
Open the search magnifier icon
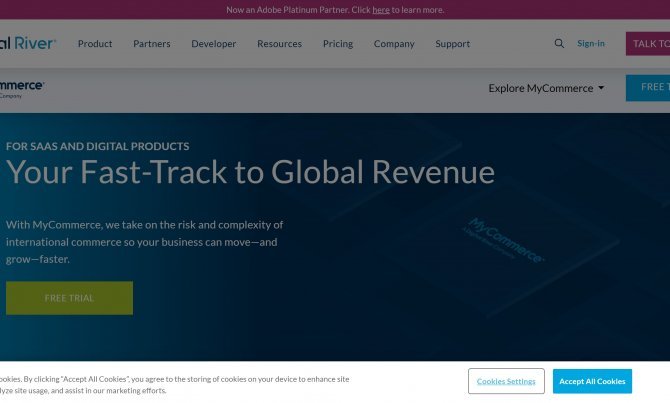(559, 43)
